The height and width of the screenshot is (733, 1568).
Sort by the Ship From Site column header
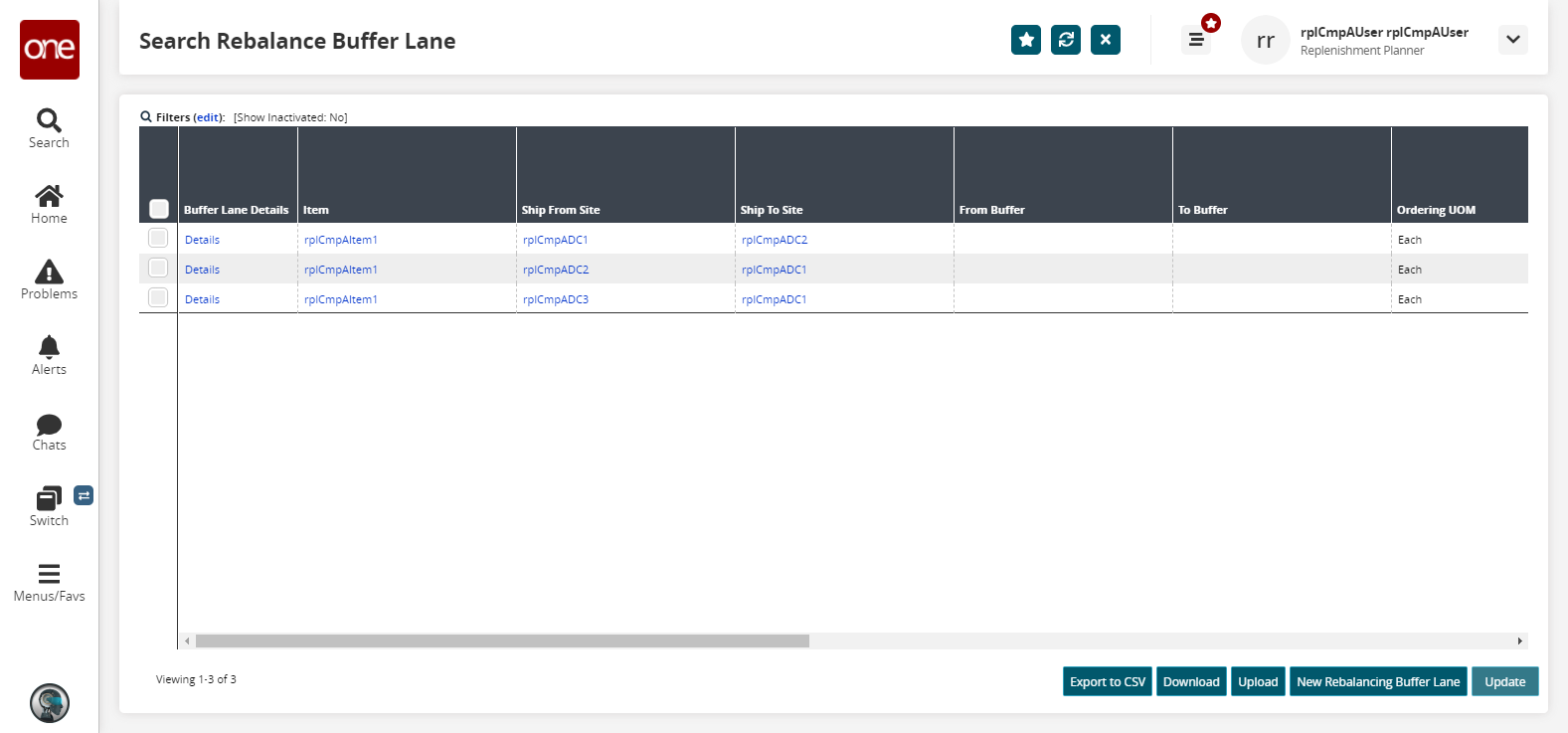pos(561,210)
